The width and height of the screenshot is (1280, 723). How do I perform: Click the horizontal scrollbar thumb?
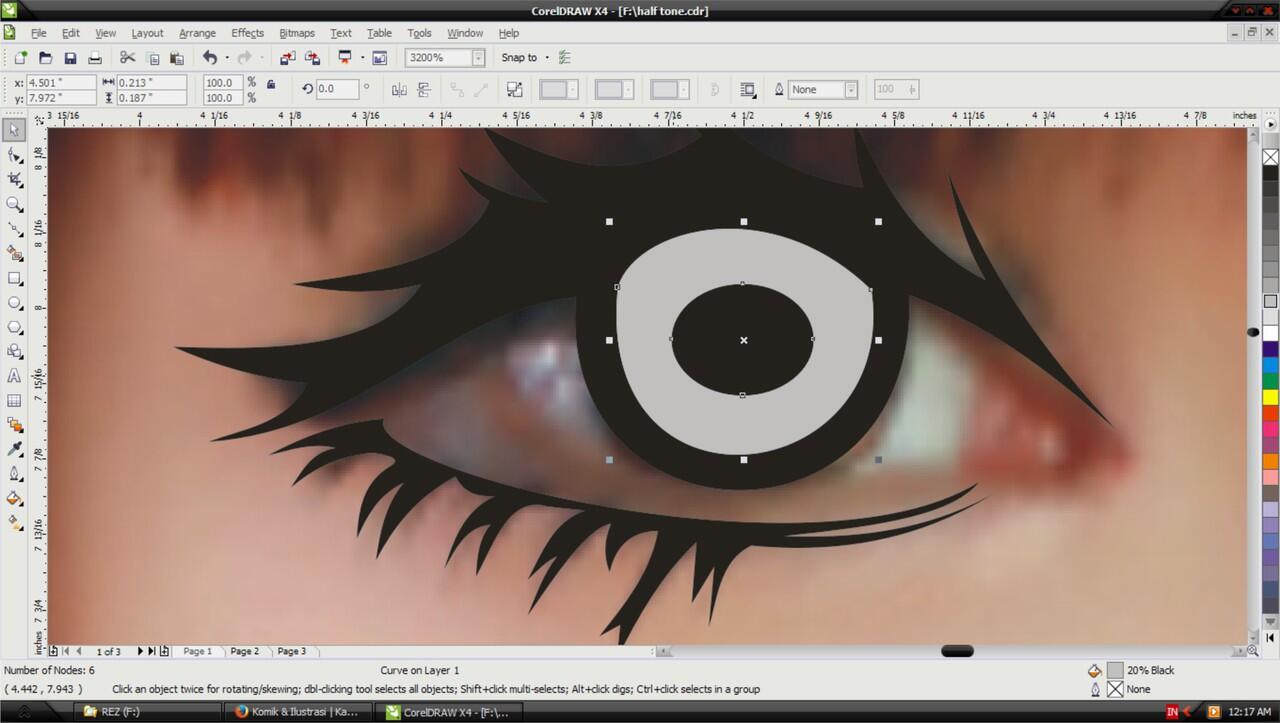click(x=957, y=651)
